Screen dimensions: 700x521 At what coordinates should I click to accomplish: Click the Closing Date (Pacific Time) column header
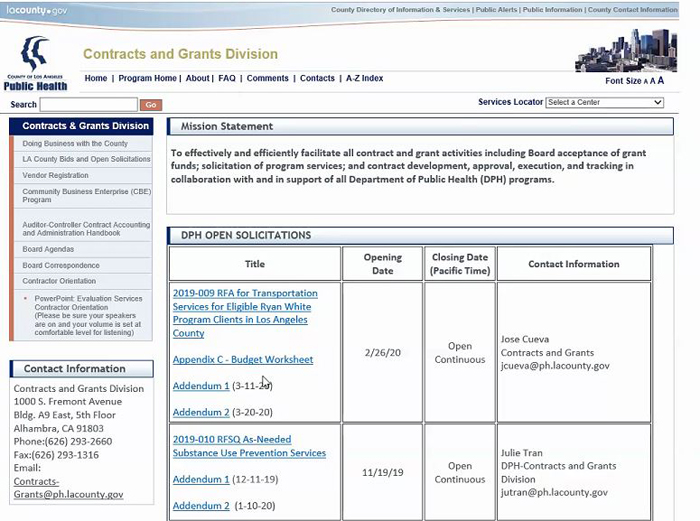(x=460, y=264)
